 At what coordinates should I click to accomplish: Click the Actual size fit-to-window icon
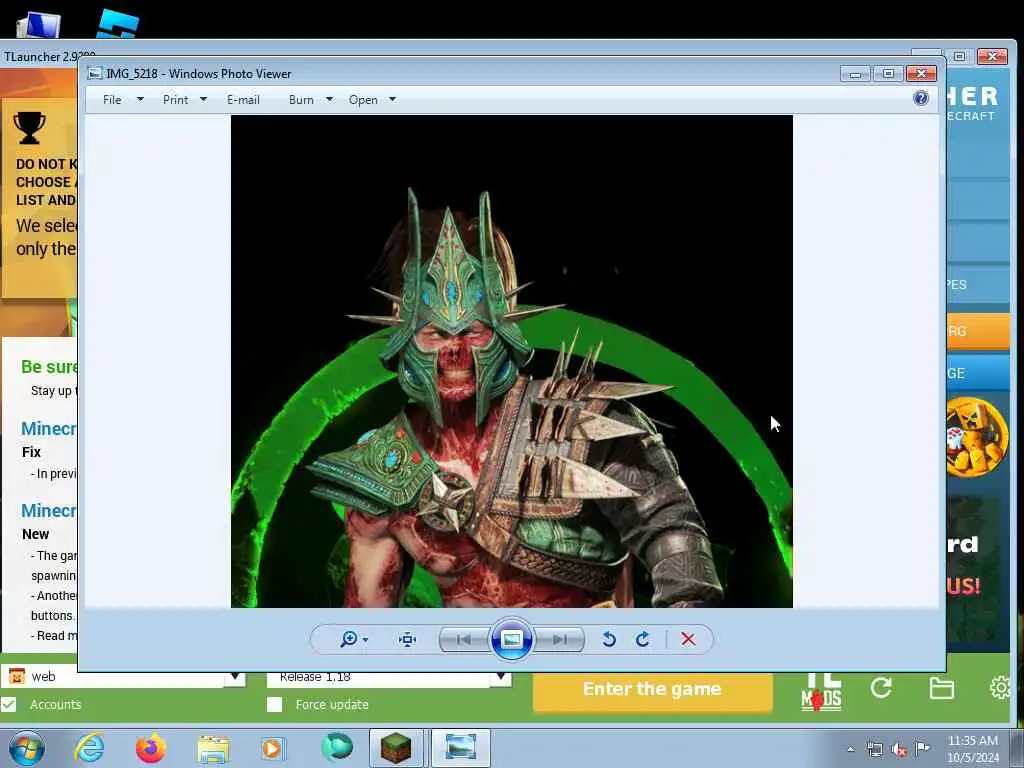(x=408, y=639)
